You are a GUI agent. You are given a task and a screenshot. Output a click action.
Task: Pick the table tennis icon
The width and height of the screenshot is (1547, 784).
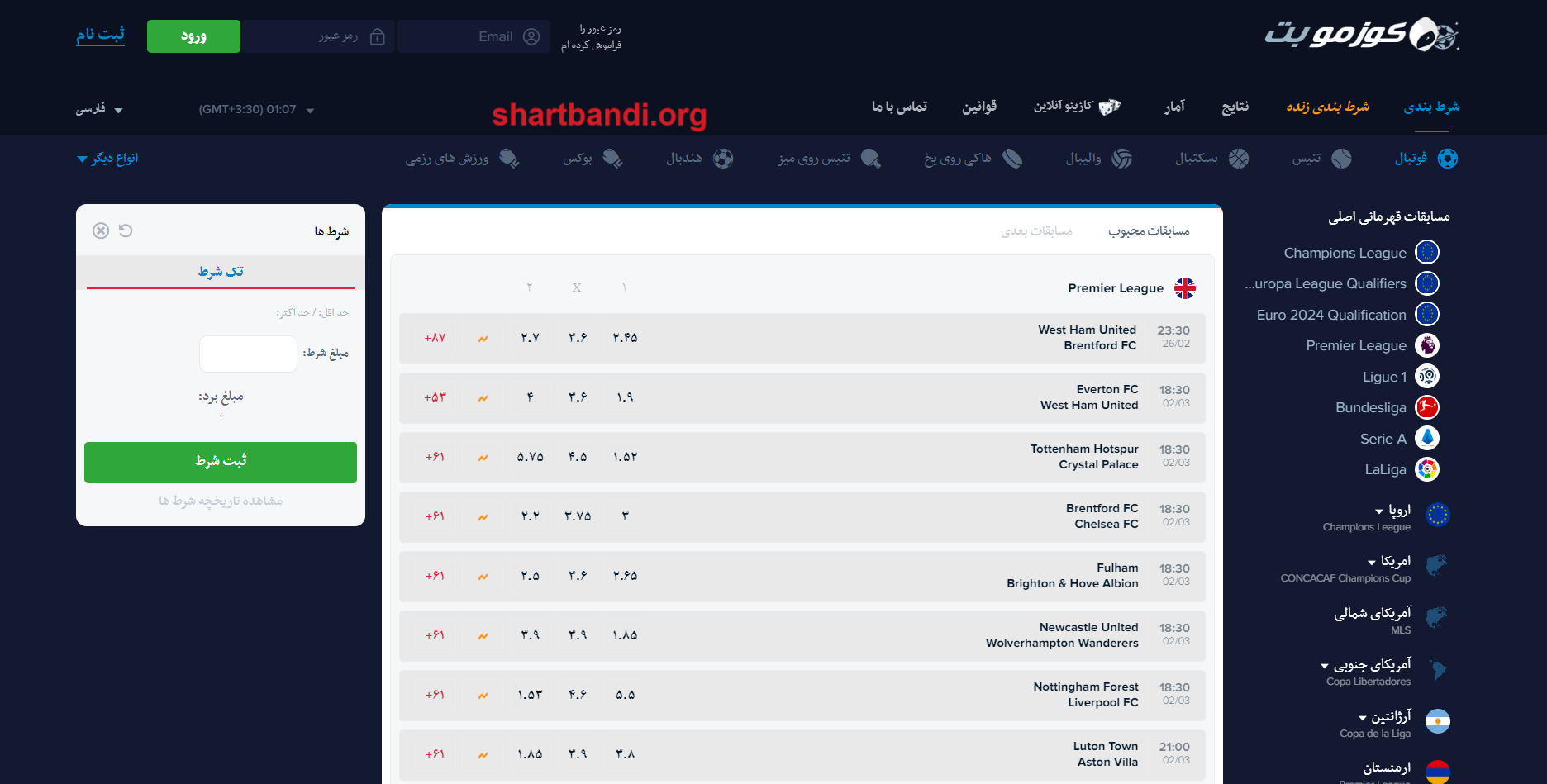[x=871, y=159]
